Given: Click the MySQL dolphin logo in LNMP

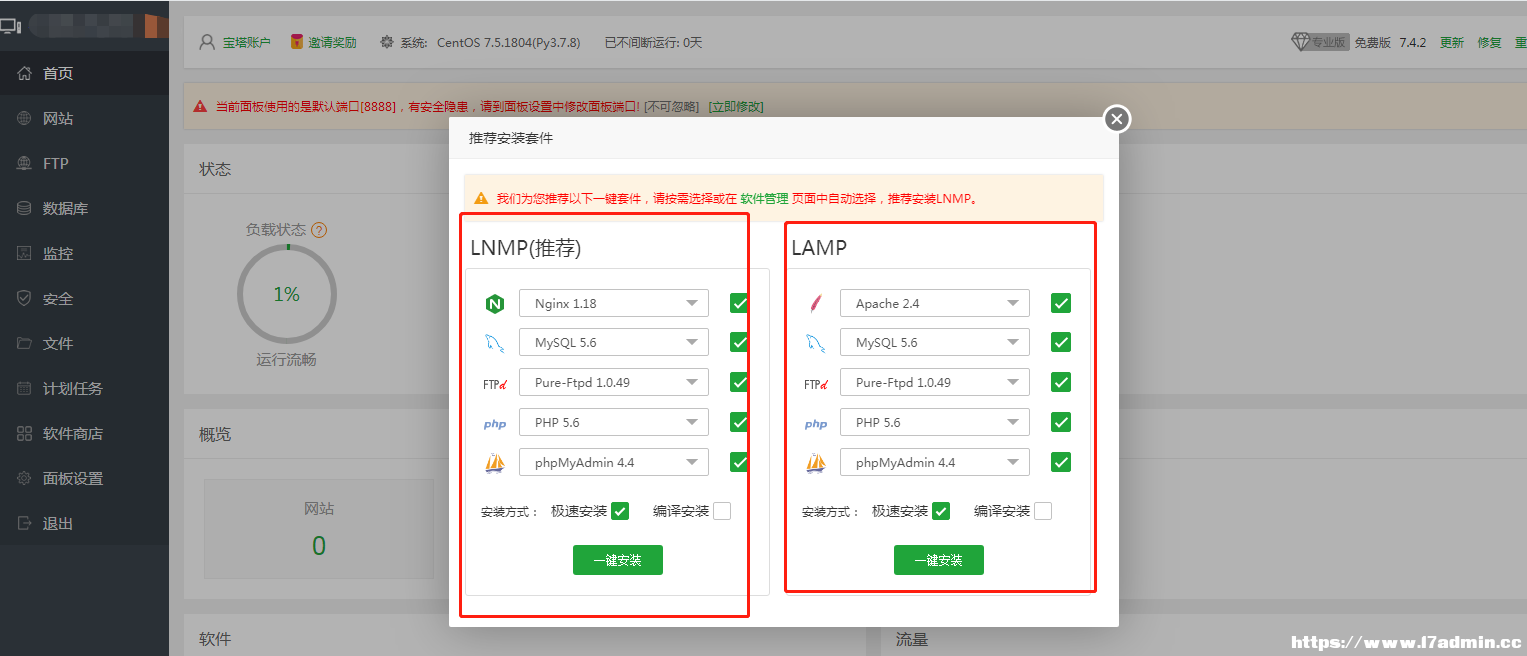Looking at the screenshot, I should [x=494, y=343].
